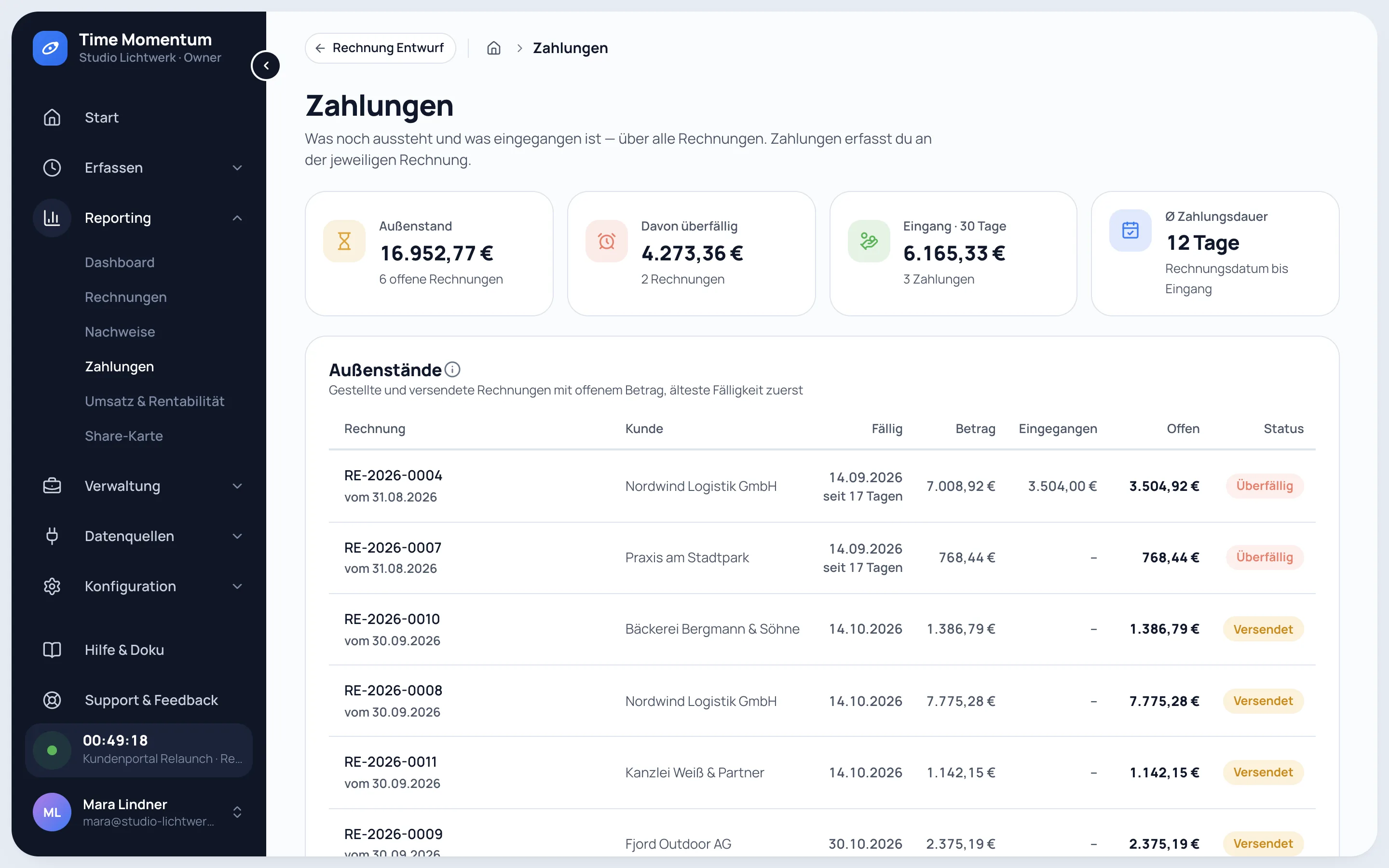Open Rechnungen in Reporting submenu
Image resolution: width=1389 pixels, height=868 pixels.
(x=126, y=298)
